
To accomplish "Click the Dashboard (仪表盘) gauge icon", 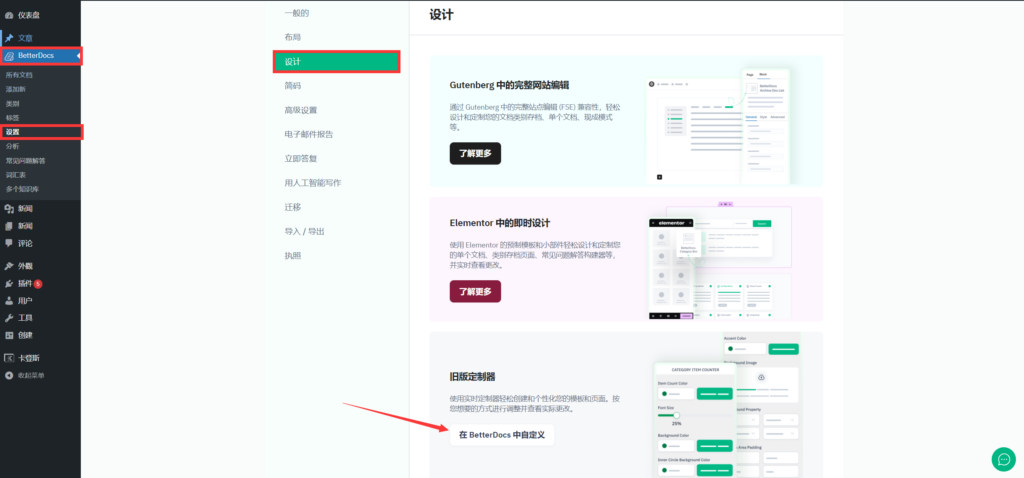I will (x=9, y=15).
